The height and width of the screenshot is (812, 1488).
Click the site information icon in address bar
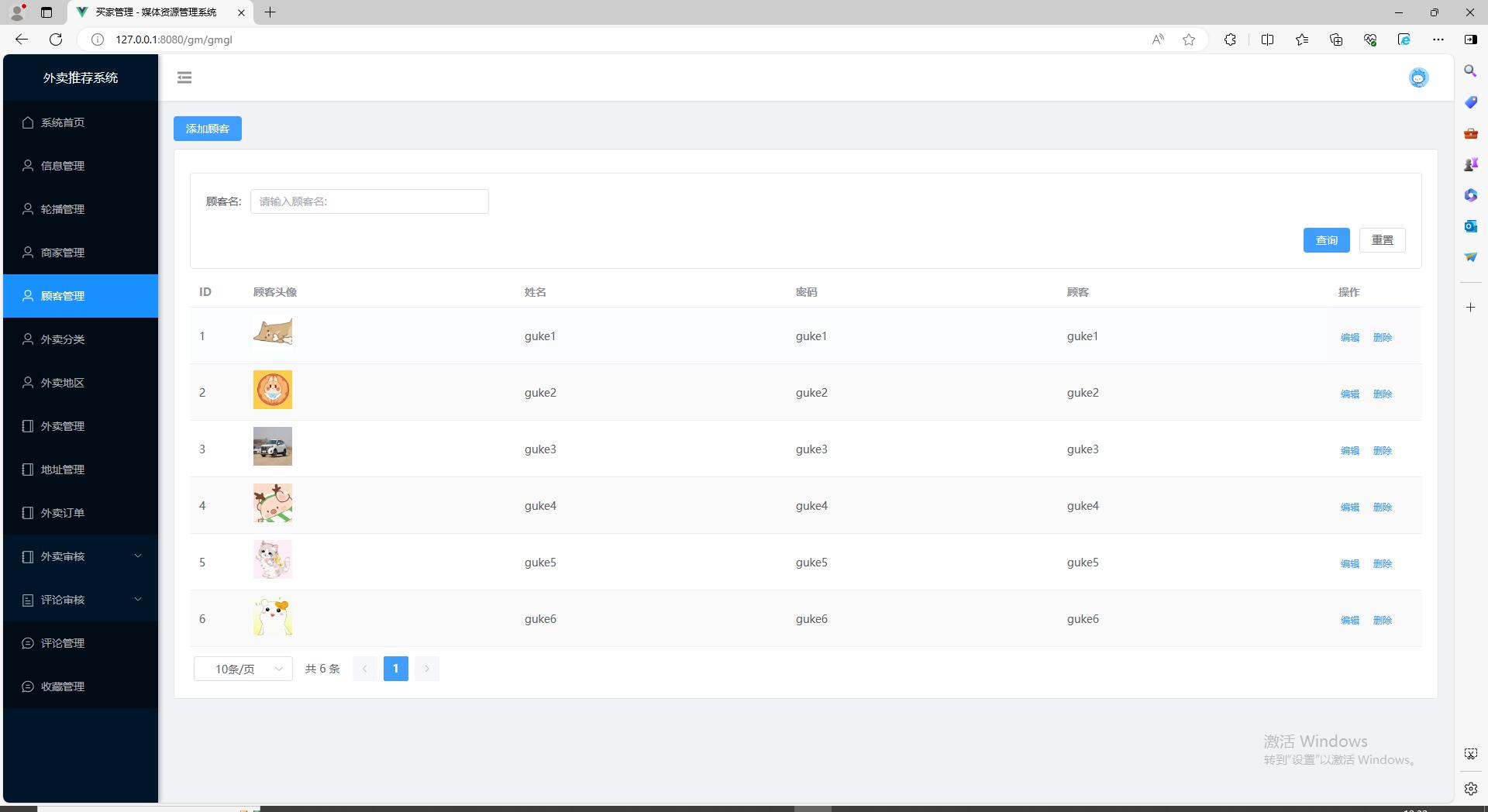[98, 40]
